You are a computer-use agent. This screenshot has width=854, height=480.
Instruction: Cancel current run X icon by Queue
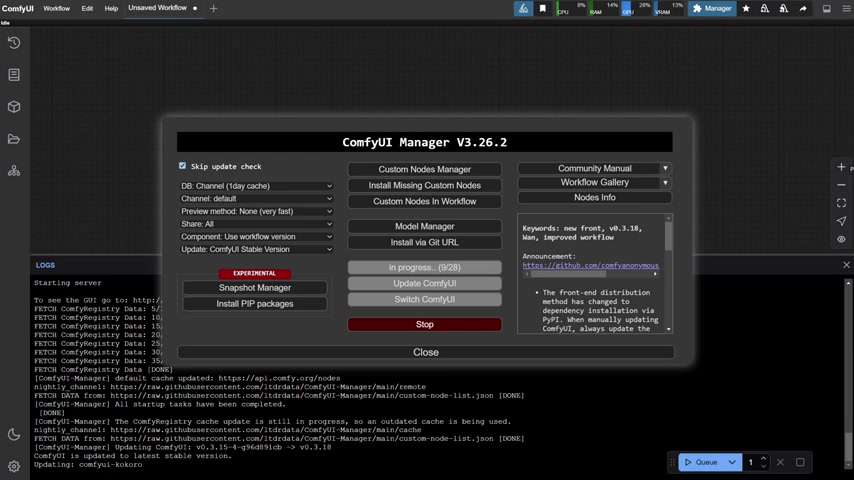[780, 462]
